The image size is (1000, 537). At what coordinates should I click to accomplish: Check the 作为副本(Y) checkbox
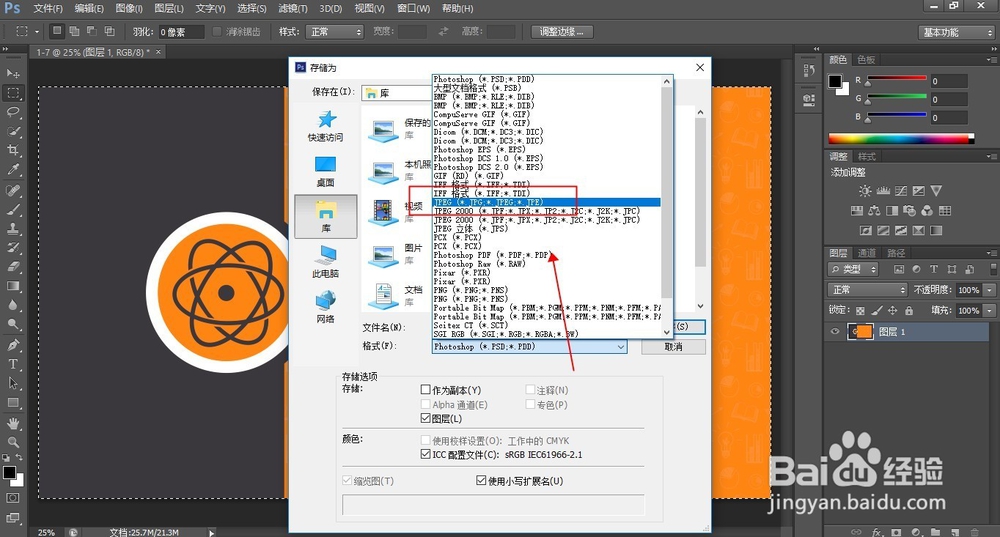(425, 389)
